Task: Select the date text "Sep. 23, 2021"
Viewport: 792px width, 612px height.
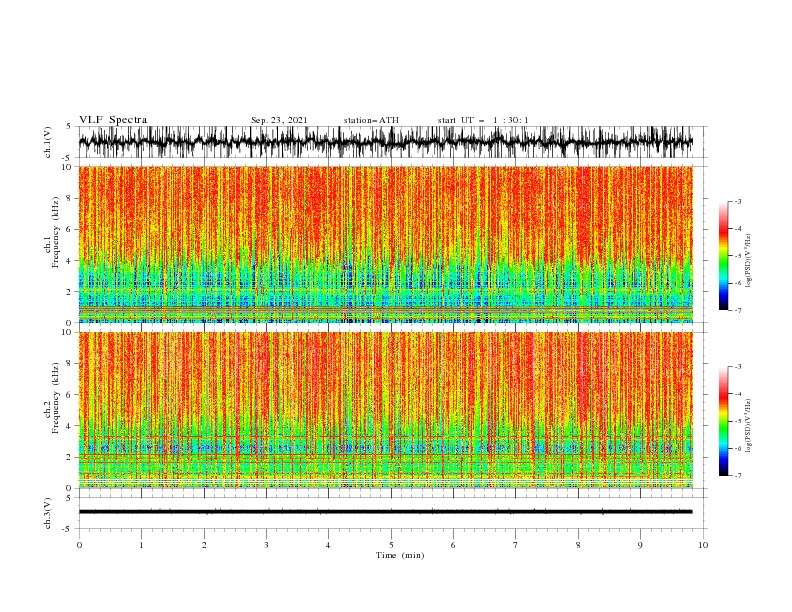Action: [x=279, y=120]
